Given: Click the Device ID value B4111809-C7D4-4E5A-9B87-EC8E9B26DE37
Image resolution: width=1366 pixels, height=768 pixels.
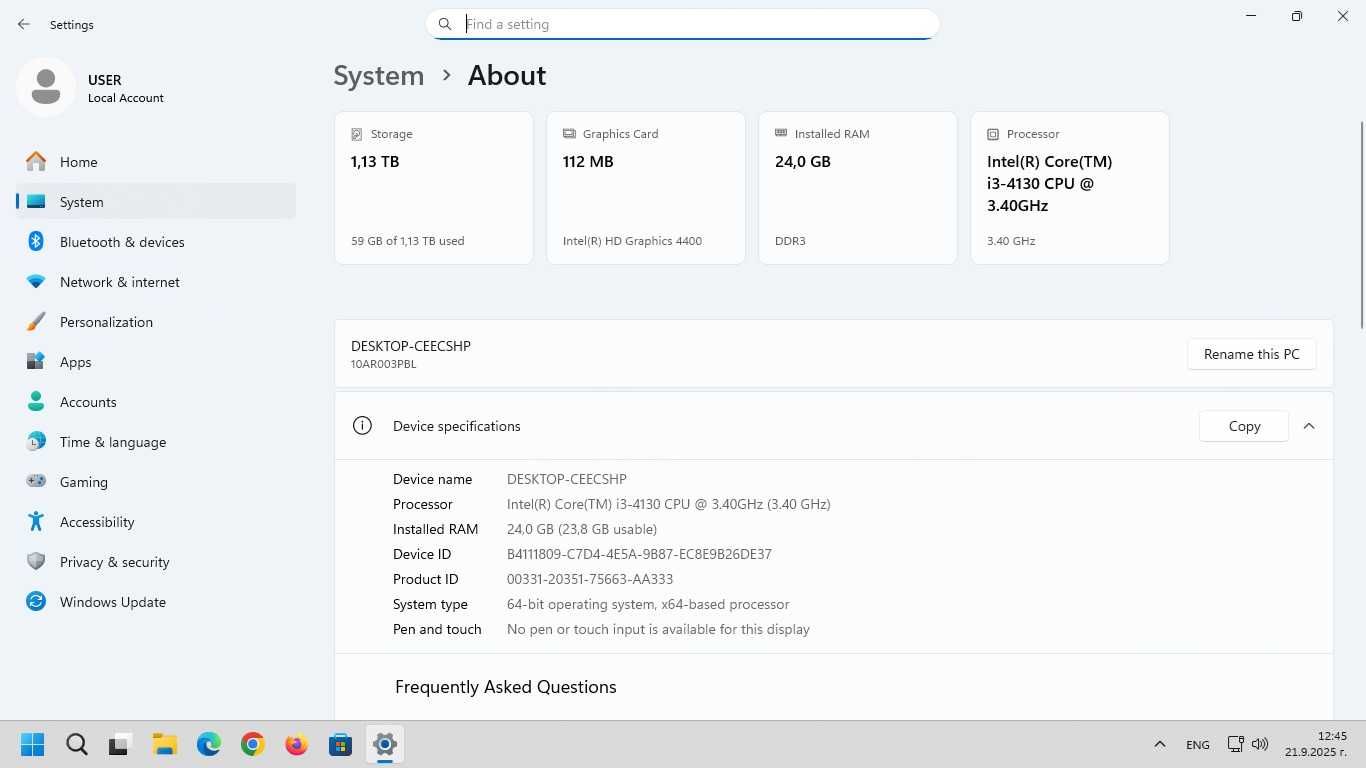Looking at the screenshot, I should (639, 554).
